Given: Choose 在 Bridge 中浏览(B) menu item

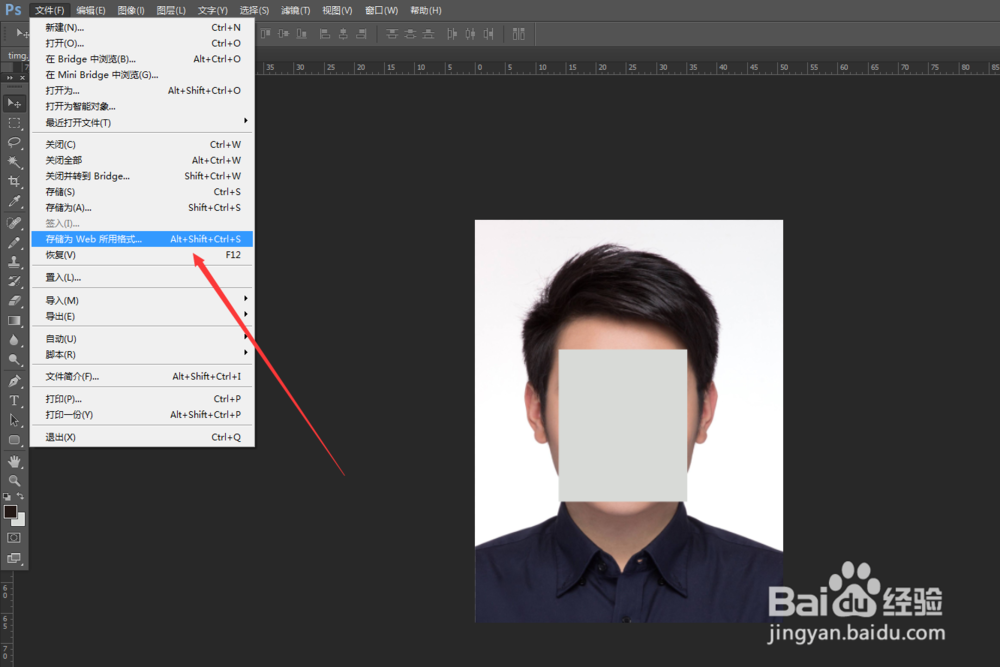Looking at the screenshot, I should [x=142, y=59].
